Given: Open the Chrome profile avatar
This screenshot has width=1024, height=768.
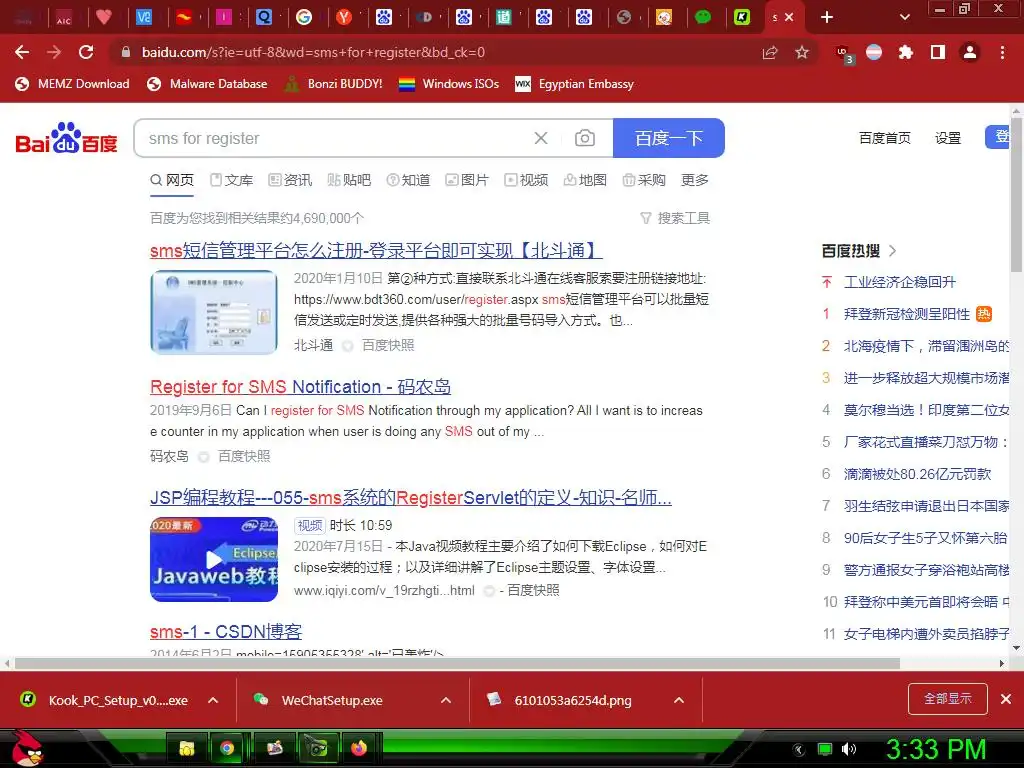Looking at the screenshot, I should (x=970, y=52).
